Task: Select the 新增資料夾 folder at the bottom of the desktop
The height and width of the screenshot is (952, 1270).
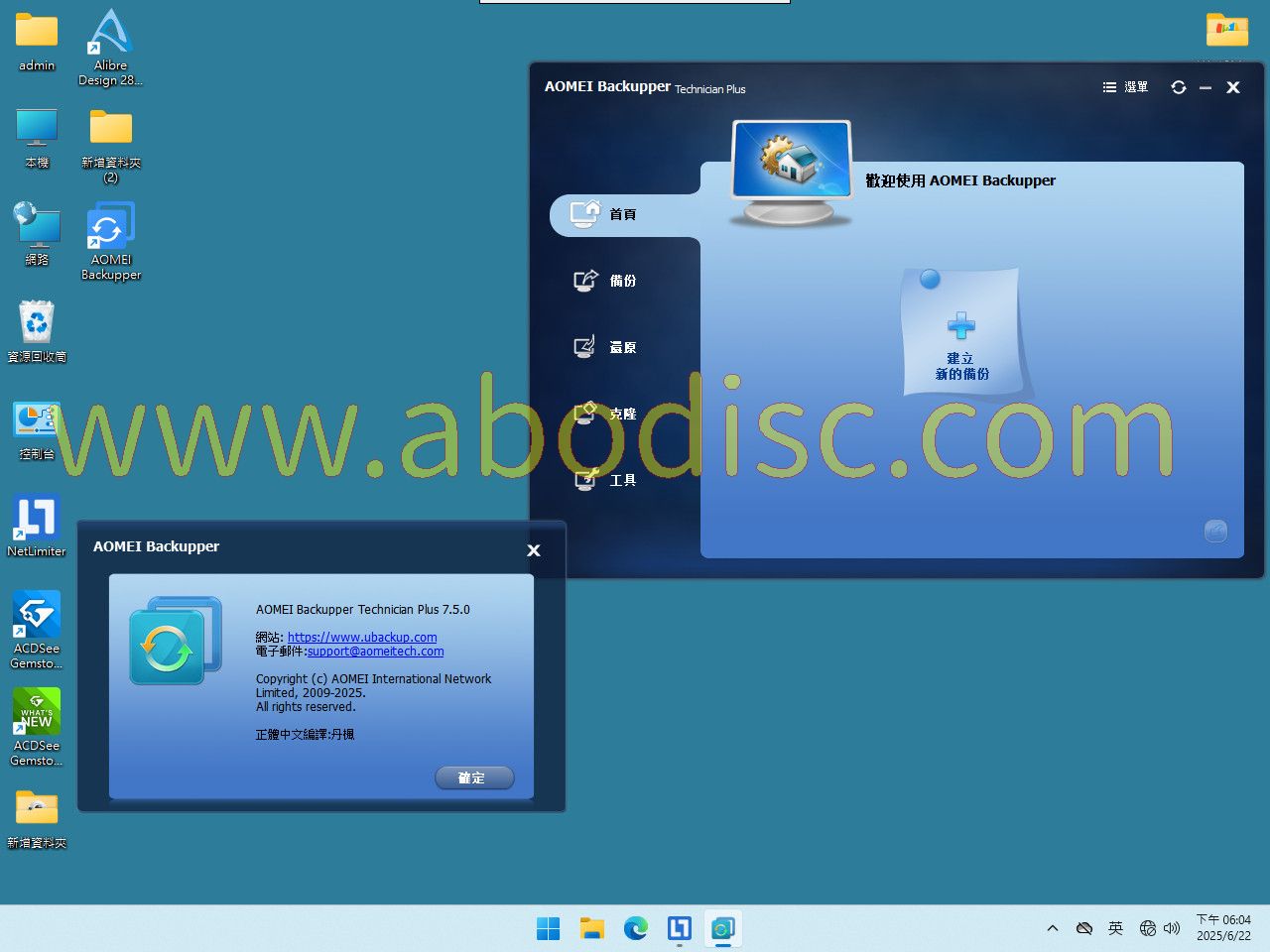Action: (37, 819)
